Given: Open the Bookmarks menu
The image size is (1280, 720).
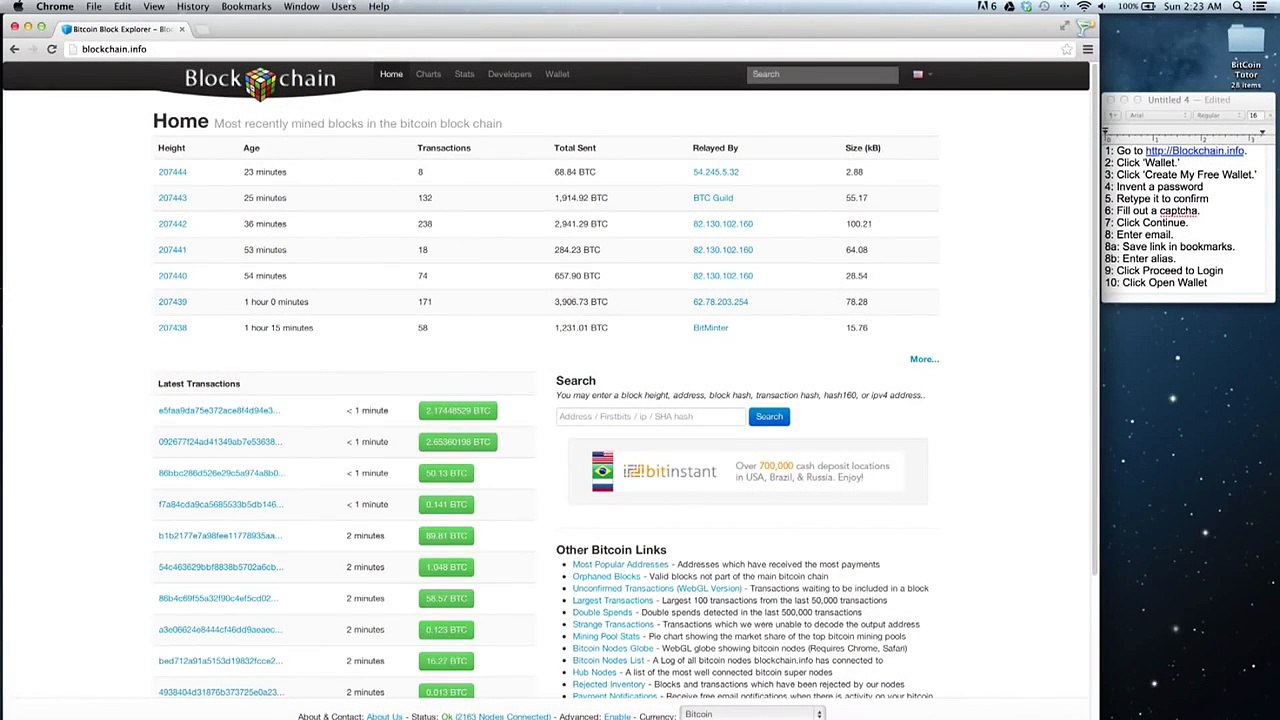Looking at the screenshot, I should (x=246, y=7).
